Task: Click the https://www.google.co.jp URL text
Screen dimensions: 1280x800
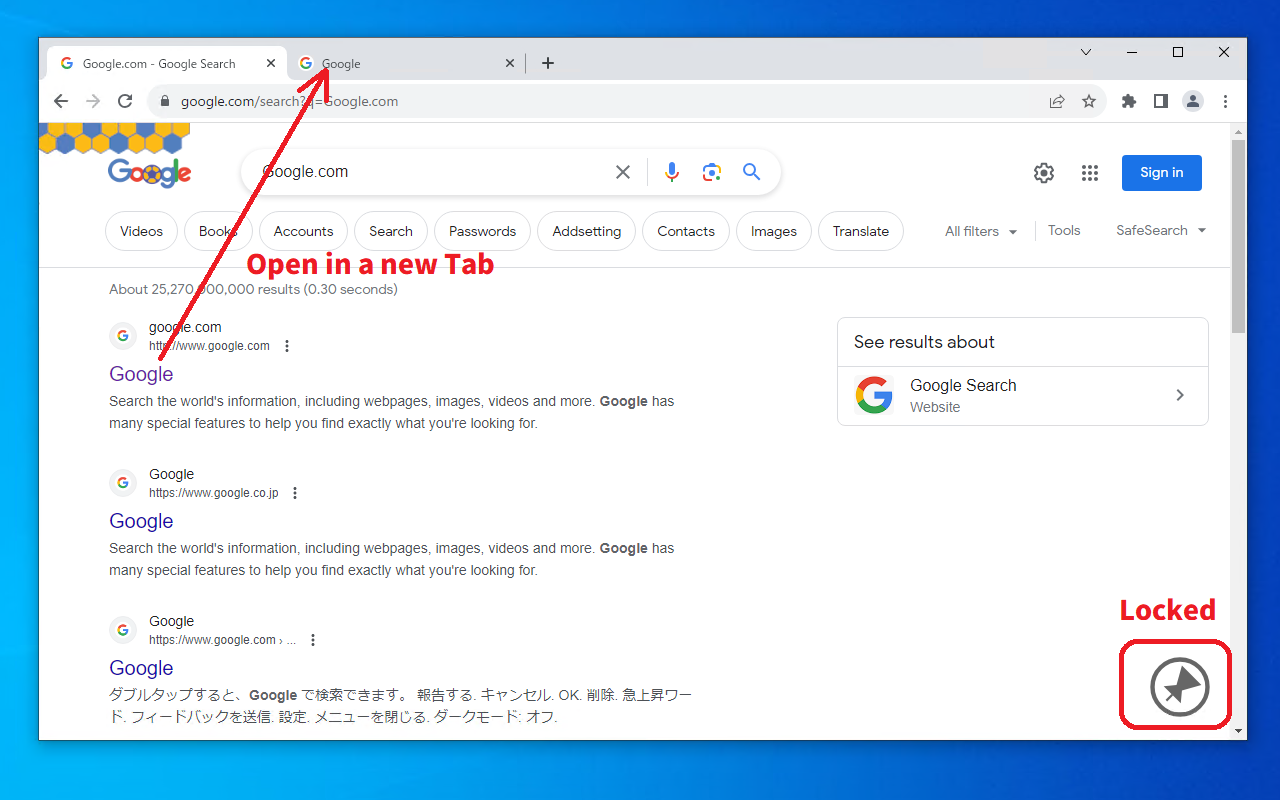Action: pos(214,493)
